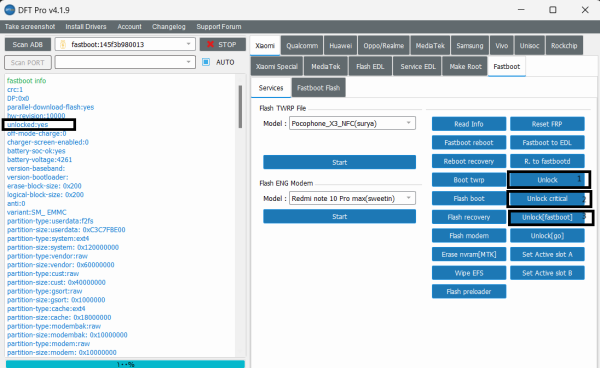
Task: Open the Xiaomi Special sub-tab
Action: (277, 67)
